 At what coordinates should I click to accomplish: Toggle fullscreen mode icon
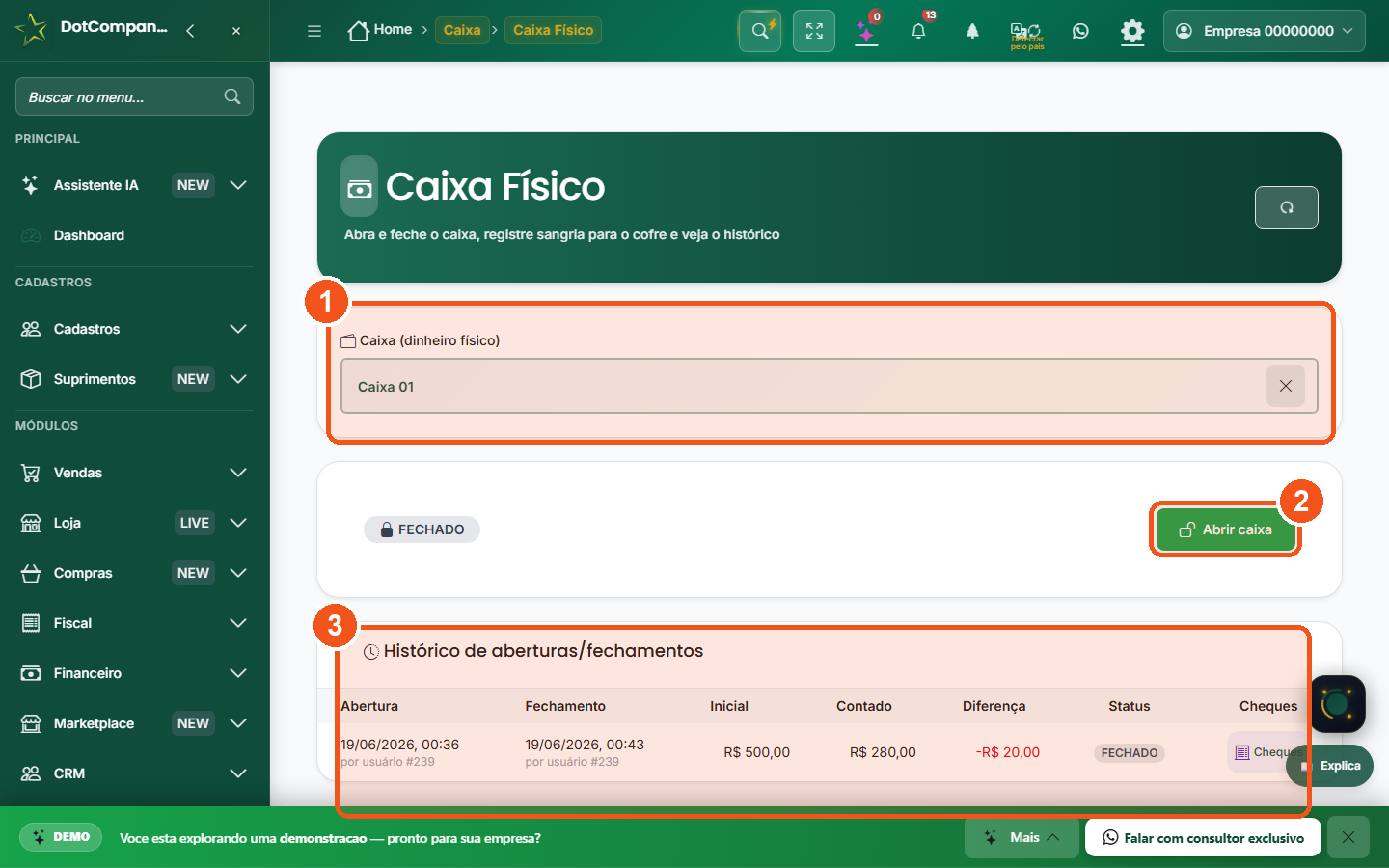[814, 31]
